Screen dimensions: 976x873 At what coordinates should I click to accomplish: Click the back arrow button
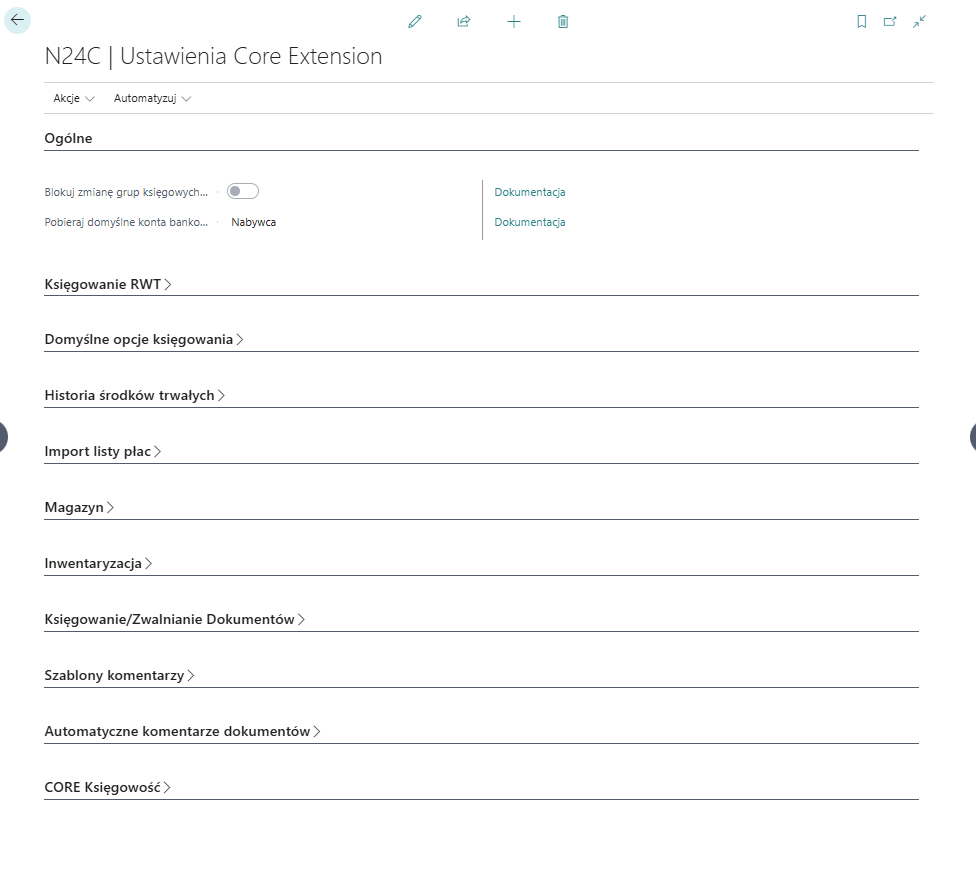click(x=18, y=20)
